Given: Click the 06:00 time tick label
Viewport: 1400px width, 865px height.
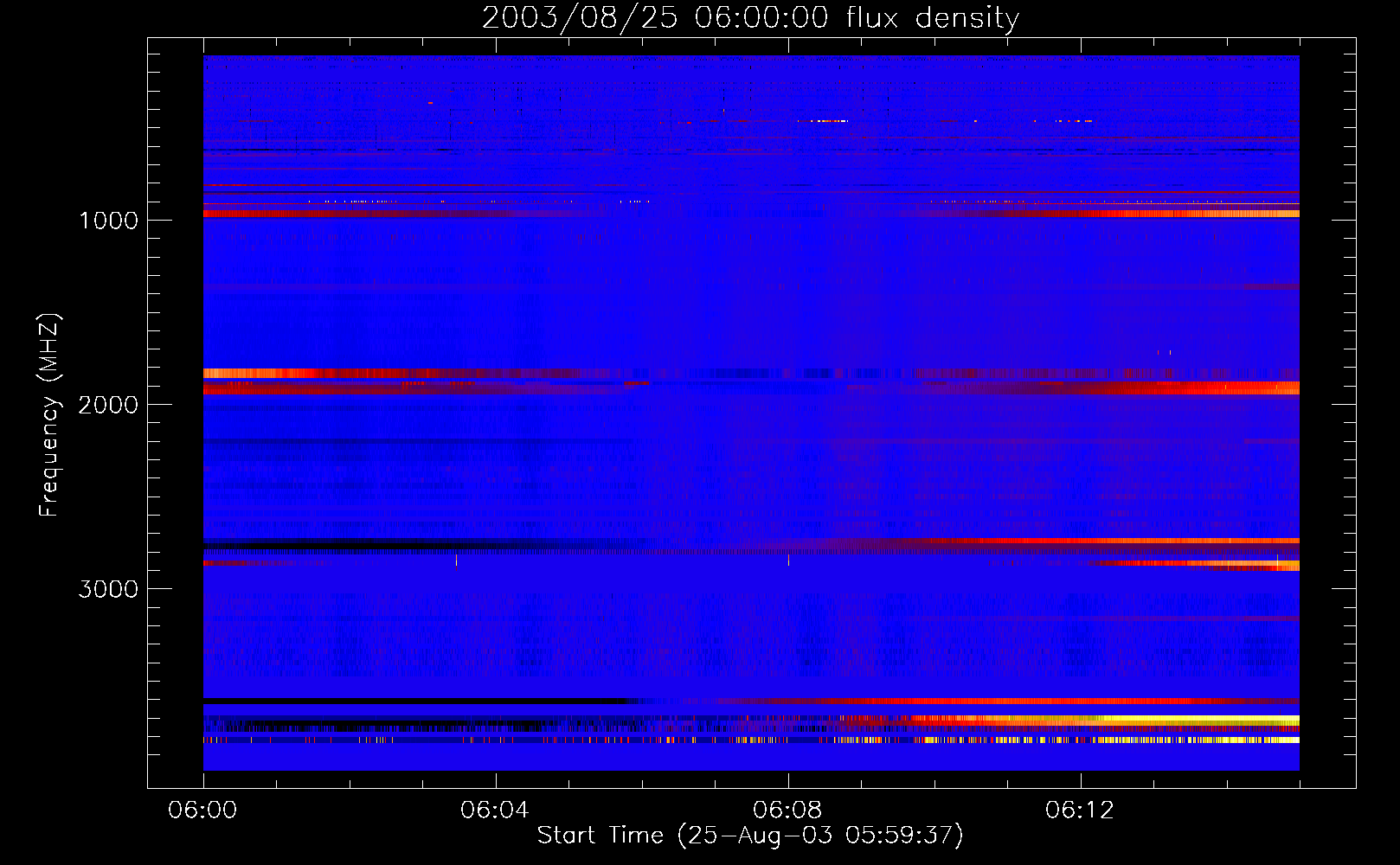Looking at the screenshot, I should pyautogui.click(x=202, y=810).
